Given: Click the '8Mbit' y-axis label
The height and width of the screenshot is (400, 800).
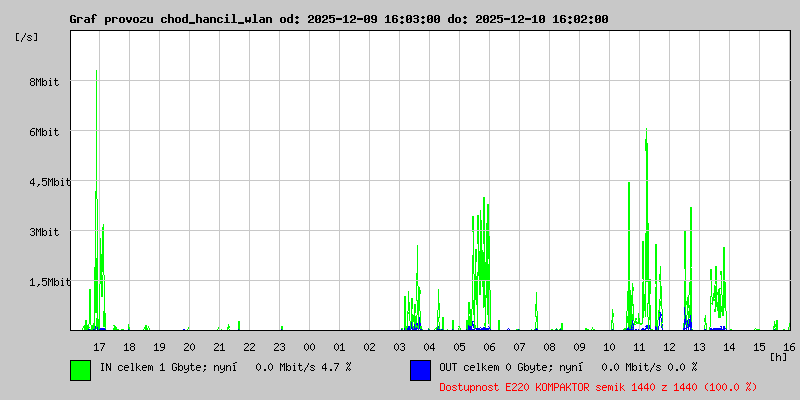Looking at the screenshot, I should (44, 82).
